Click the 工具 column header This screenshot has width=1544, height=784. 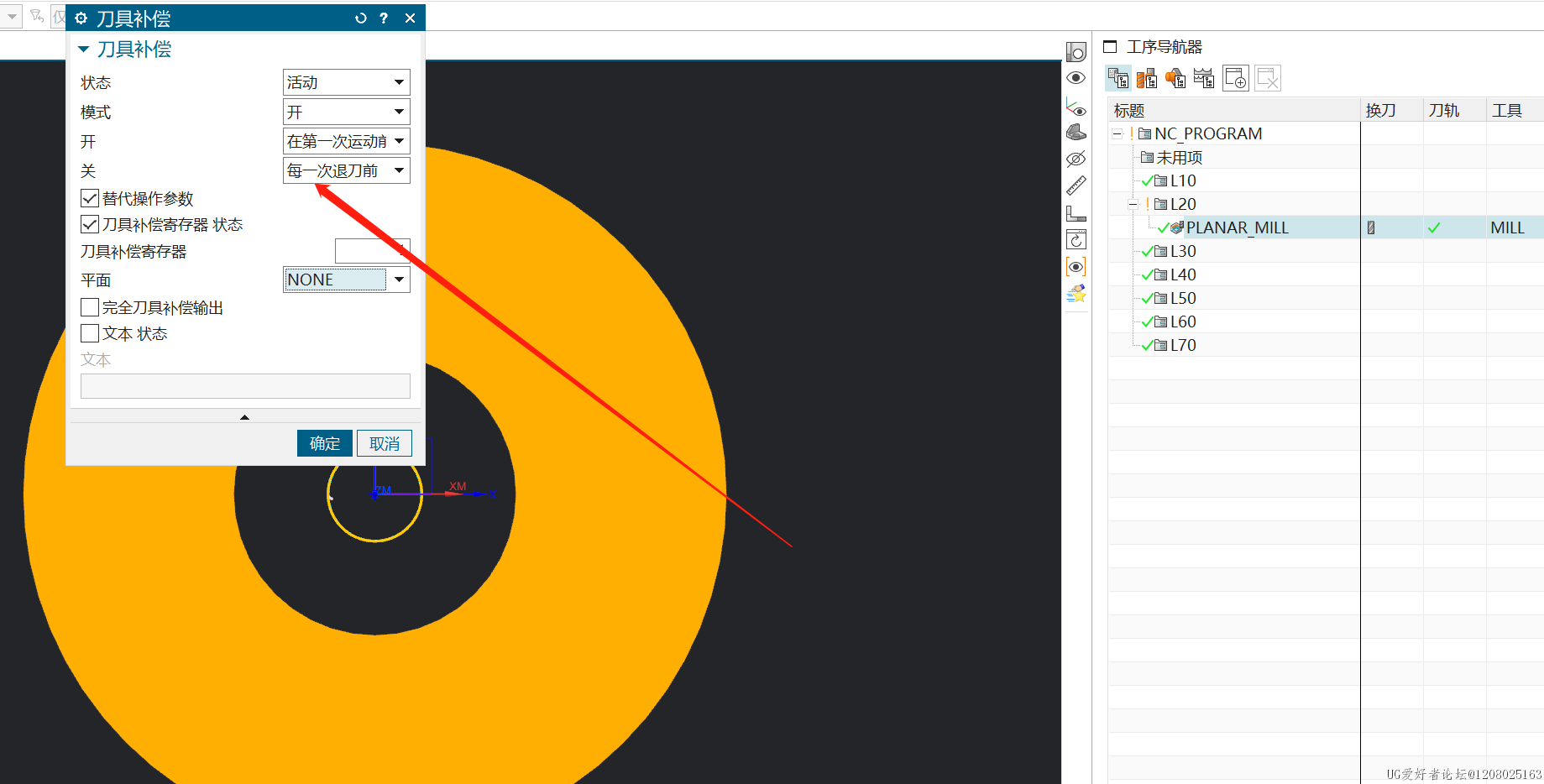[x=1515, y=110]
